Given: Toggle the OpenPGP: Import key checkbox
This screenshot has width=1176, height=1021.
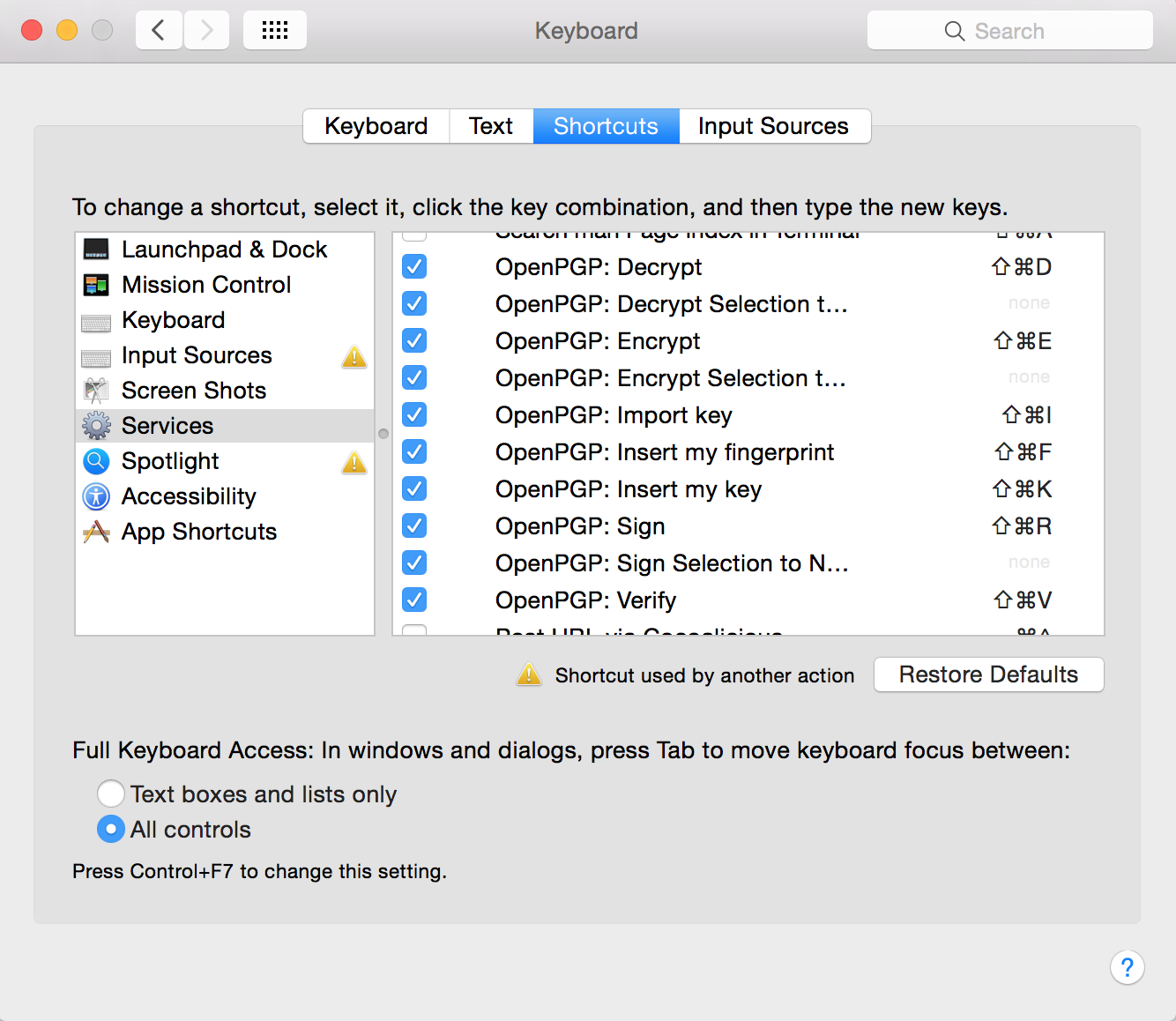Looking at the screenshot, I should (414, 415).
